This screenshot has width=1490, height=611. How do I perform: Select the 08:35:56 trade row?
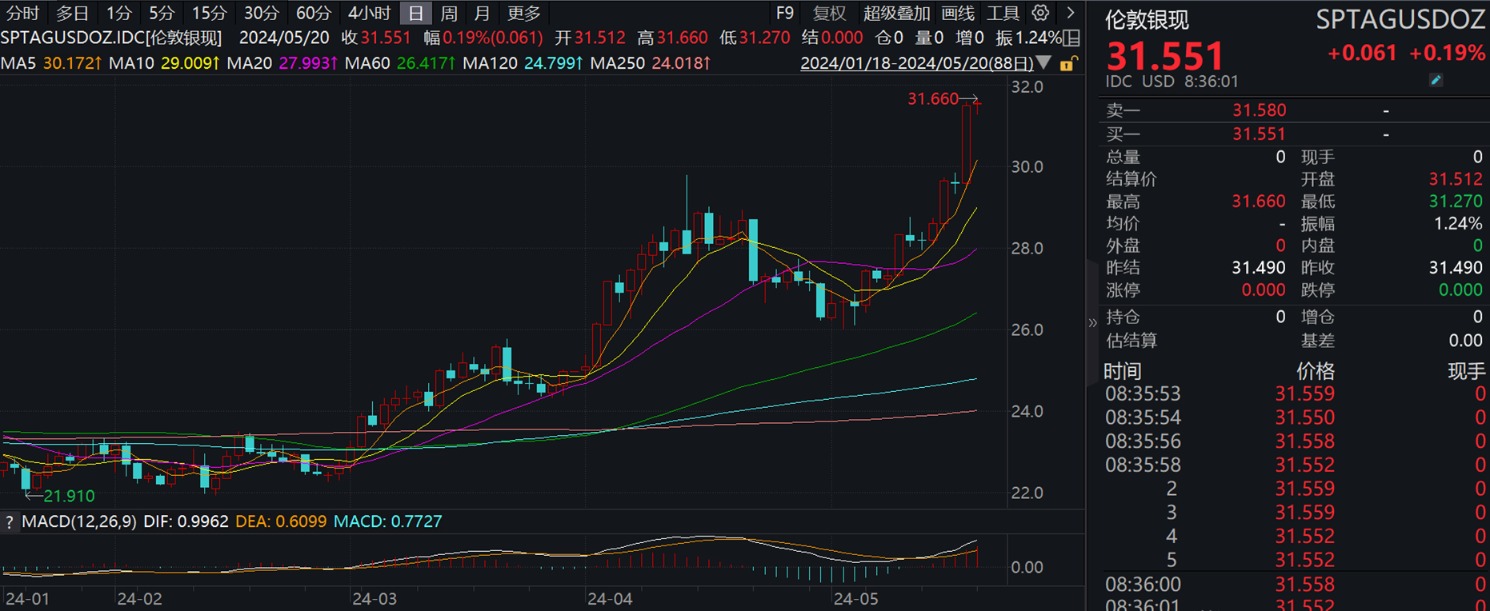(x=1295, y=441)
